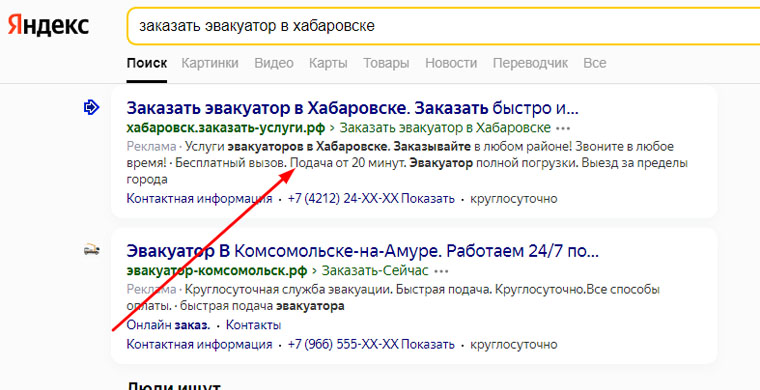Click the green 'Заказать эвакуатор в Хабаровске' breadcrumb

point(445,128)
